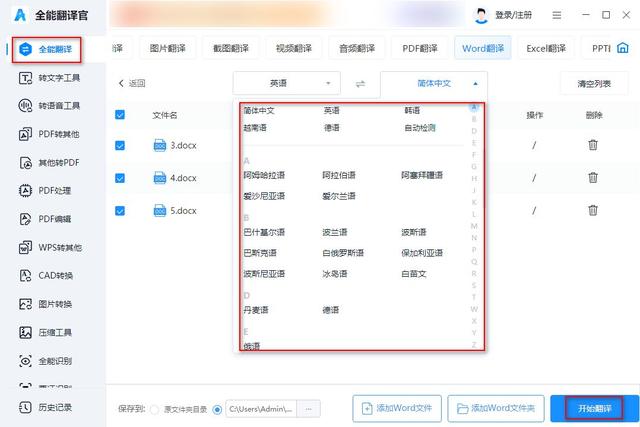Switch to the 图片翻译 tab

point(168,48)
